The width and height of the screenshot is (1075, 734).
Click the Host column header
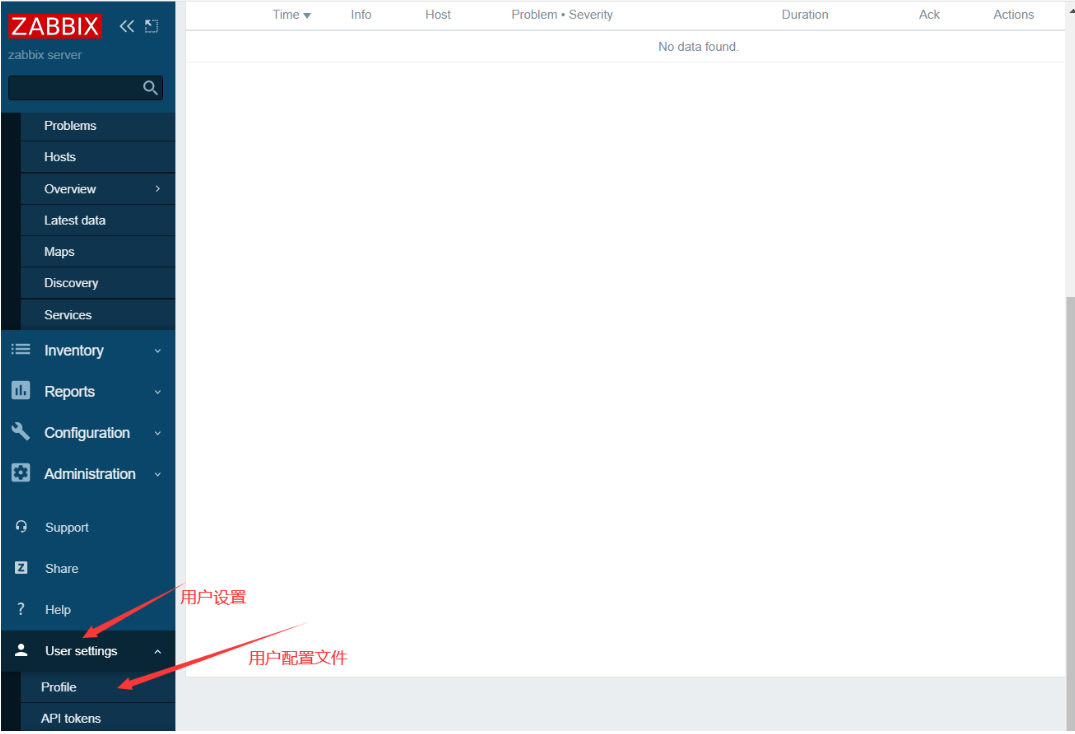(438, 14)
